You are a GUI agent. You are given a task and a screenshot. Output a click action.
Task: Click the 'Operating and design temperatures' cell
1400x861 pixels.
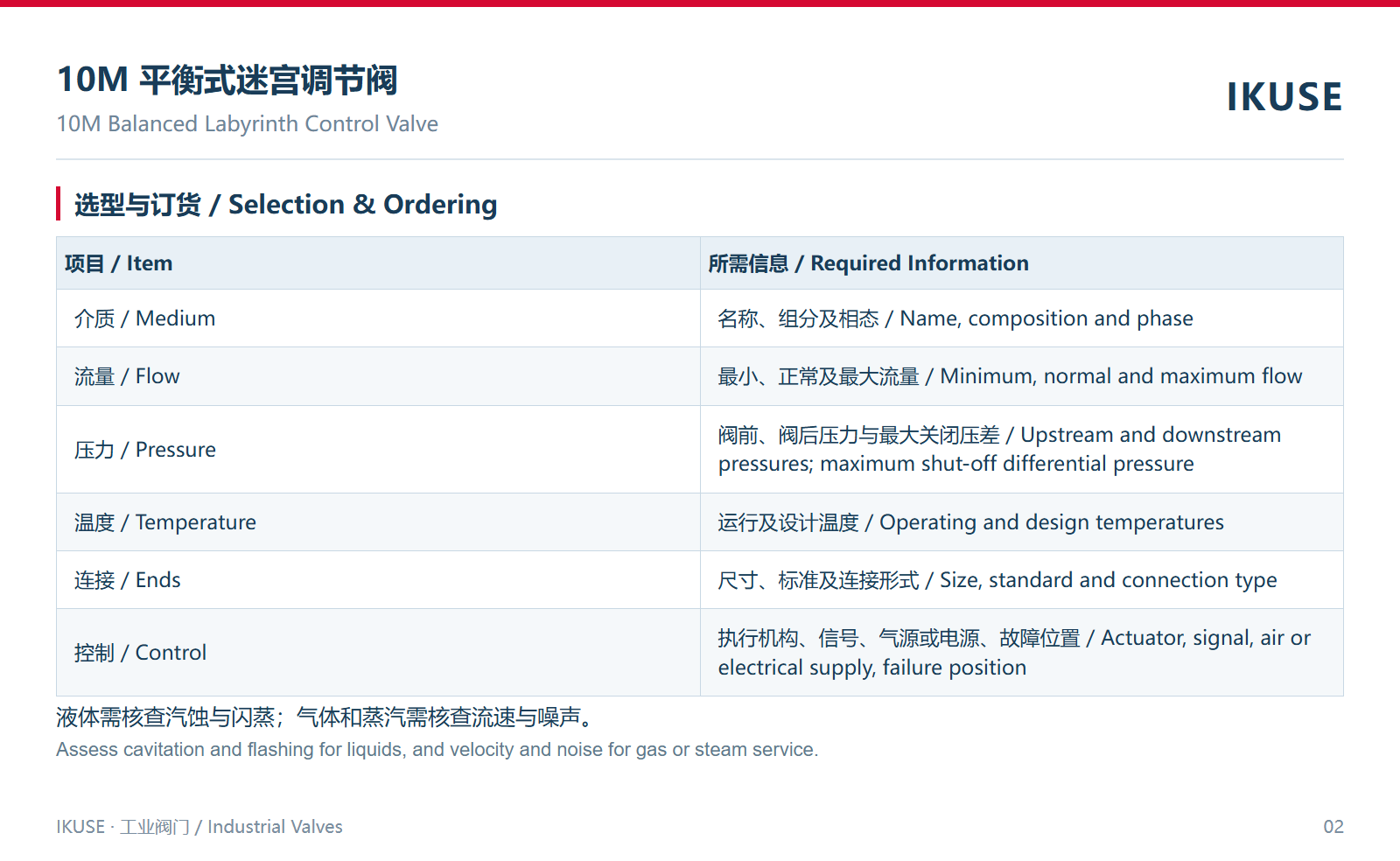point(1022,522)
